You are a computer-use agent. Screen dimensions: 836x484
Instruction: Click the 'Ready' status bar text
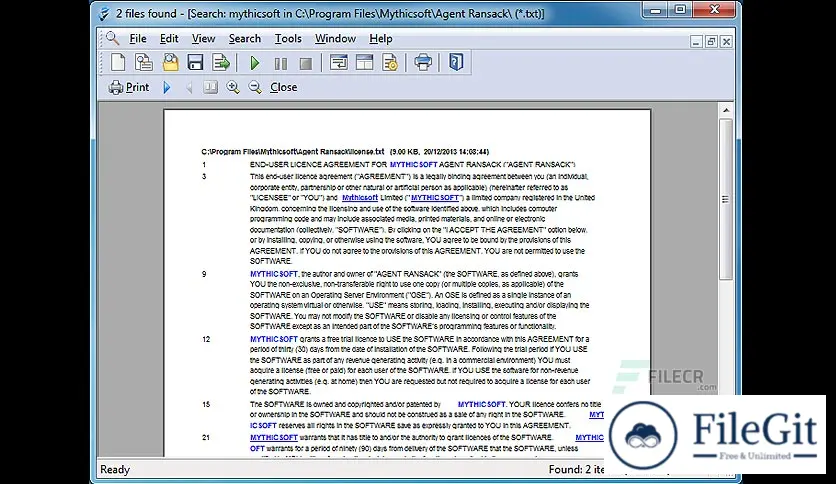coord(115,469)
